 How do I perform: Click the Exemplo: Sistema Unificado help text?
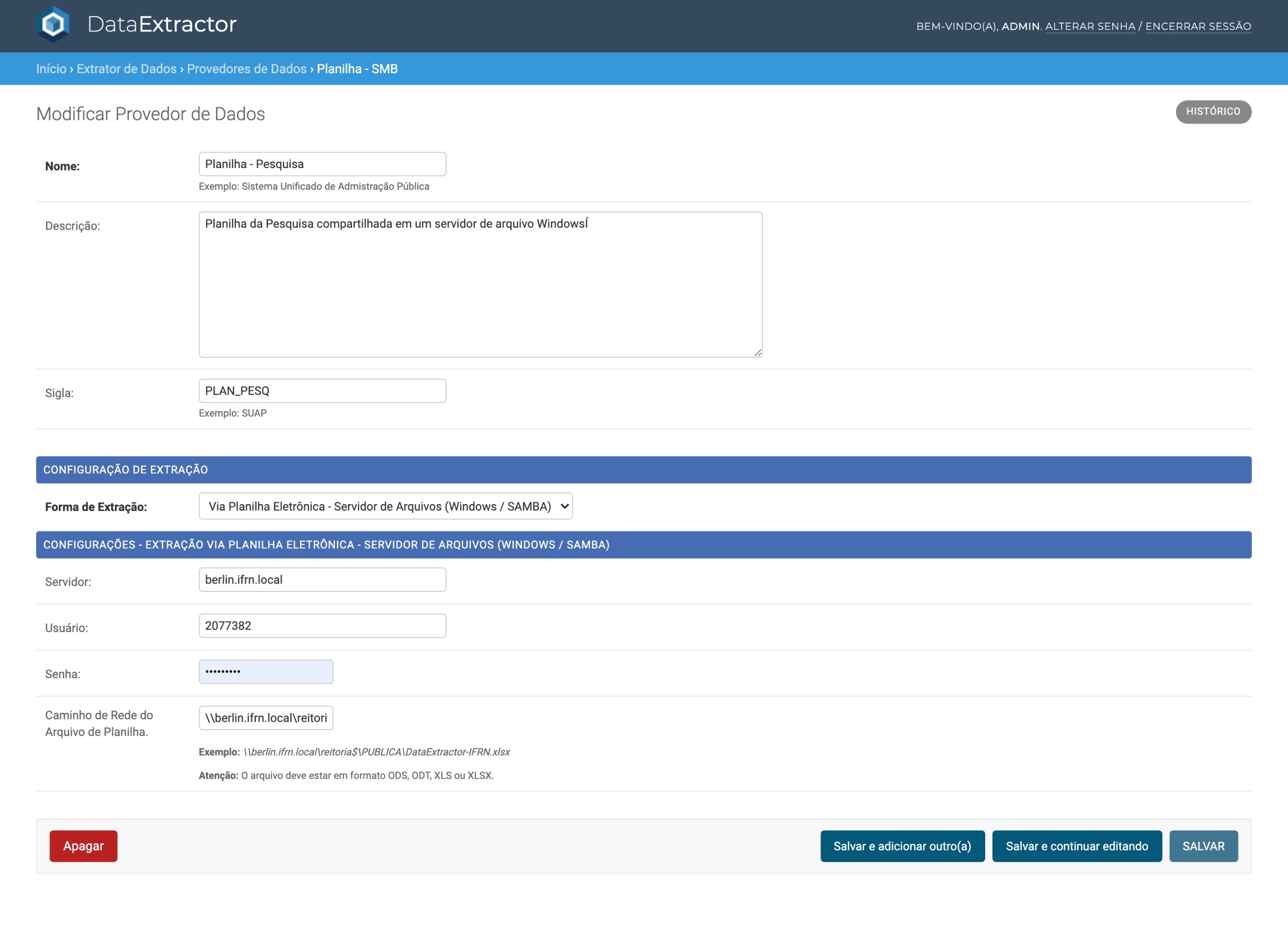[x=314, y=186]
